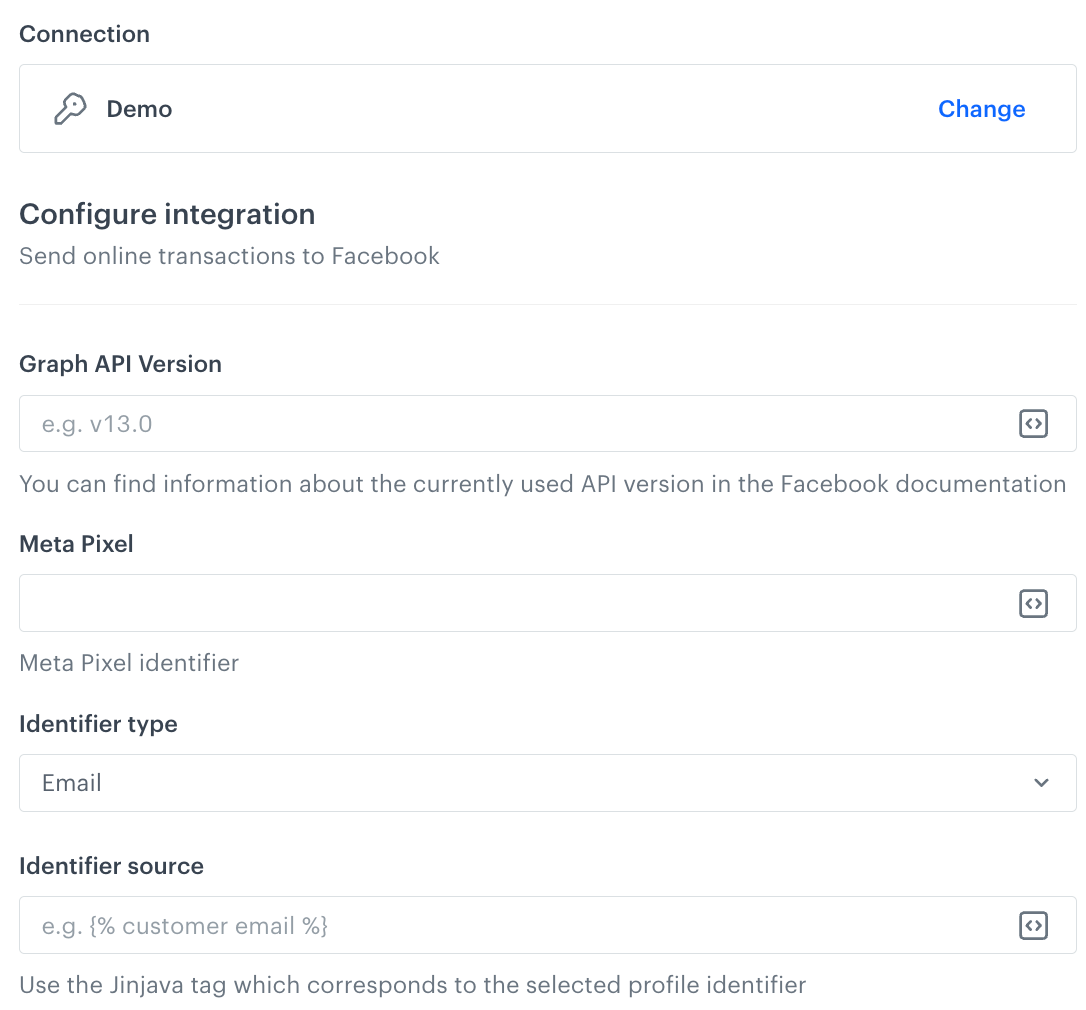Click the merge-tag icon beside Graph API Version input

[x=1033, y=423]
